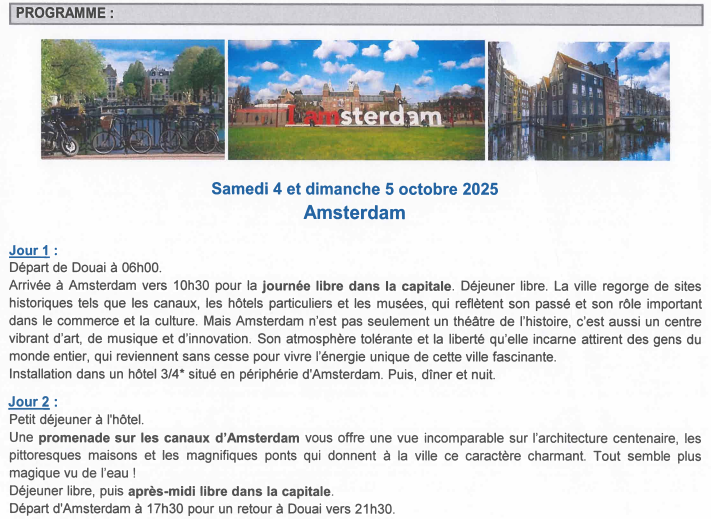Click the line starting vibrant d'art, de musique
Viewport: 711px width, 519px height.
coord(356,340)
